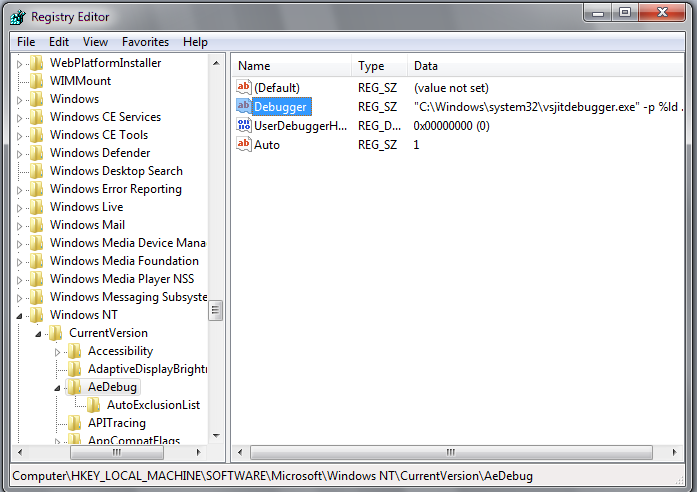Click the AutoExclusionList folder icon
This screenshot has height=492, width=697.
[93, 405]
